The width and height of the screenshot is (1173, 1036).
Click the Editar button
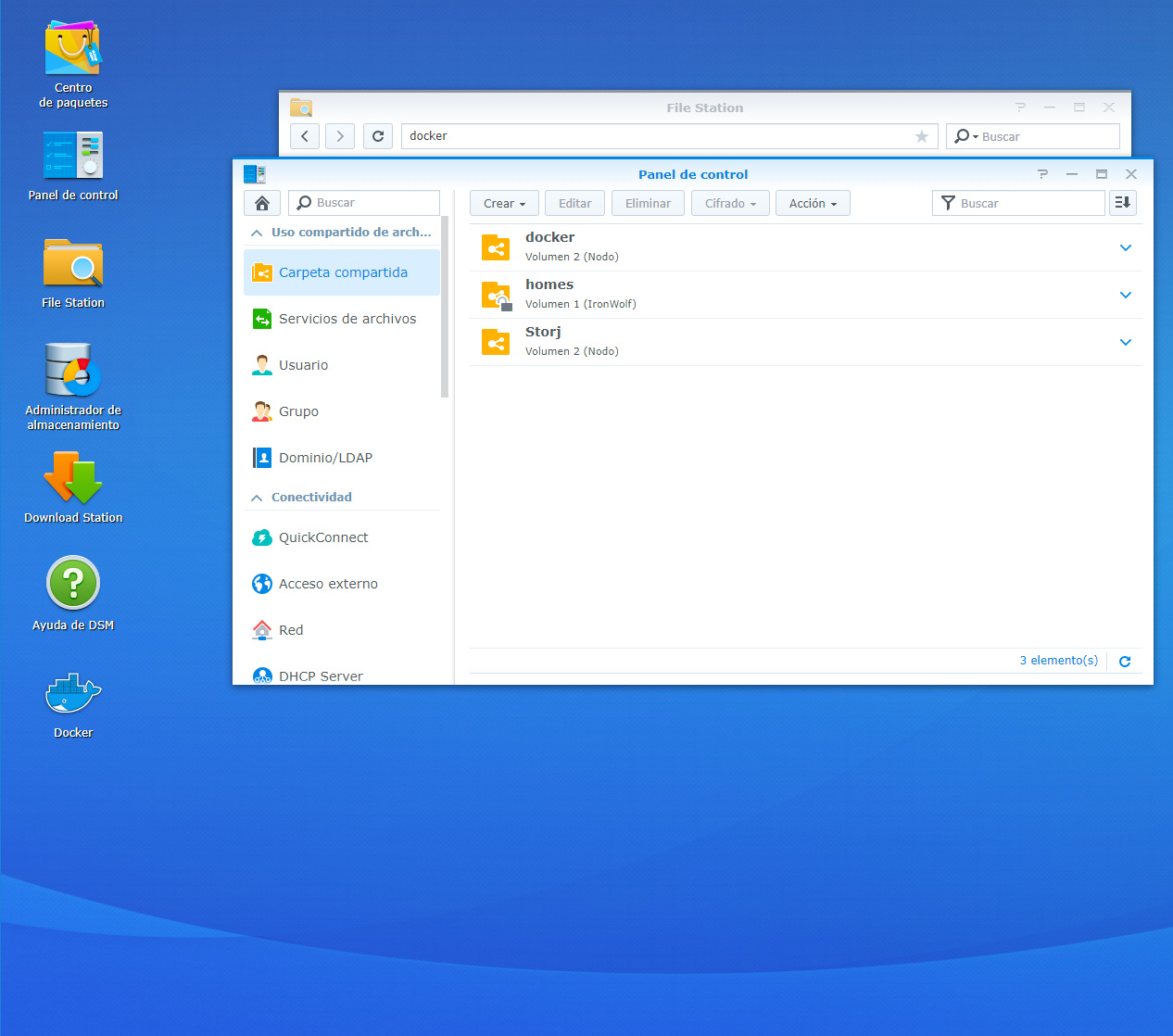coord(574,203)
